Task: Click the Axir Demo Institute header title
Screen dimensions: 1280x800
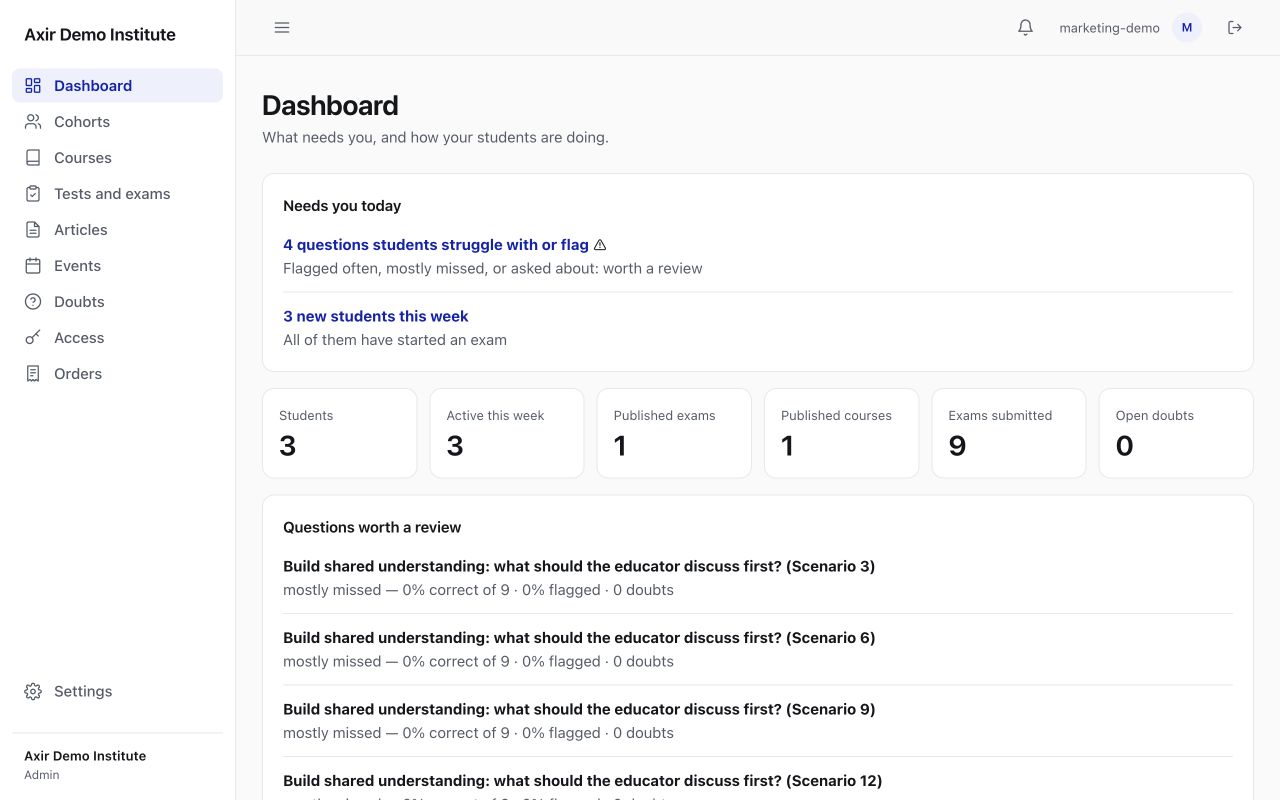Action: [x=100, y=35]
